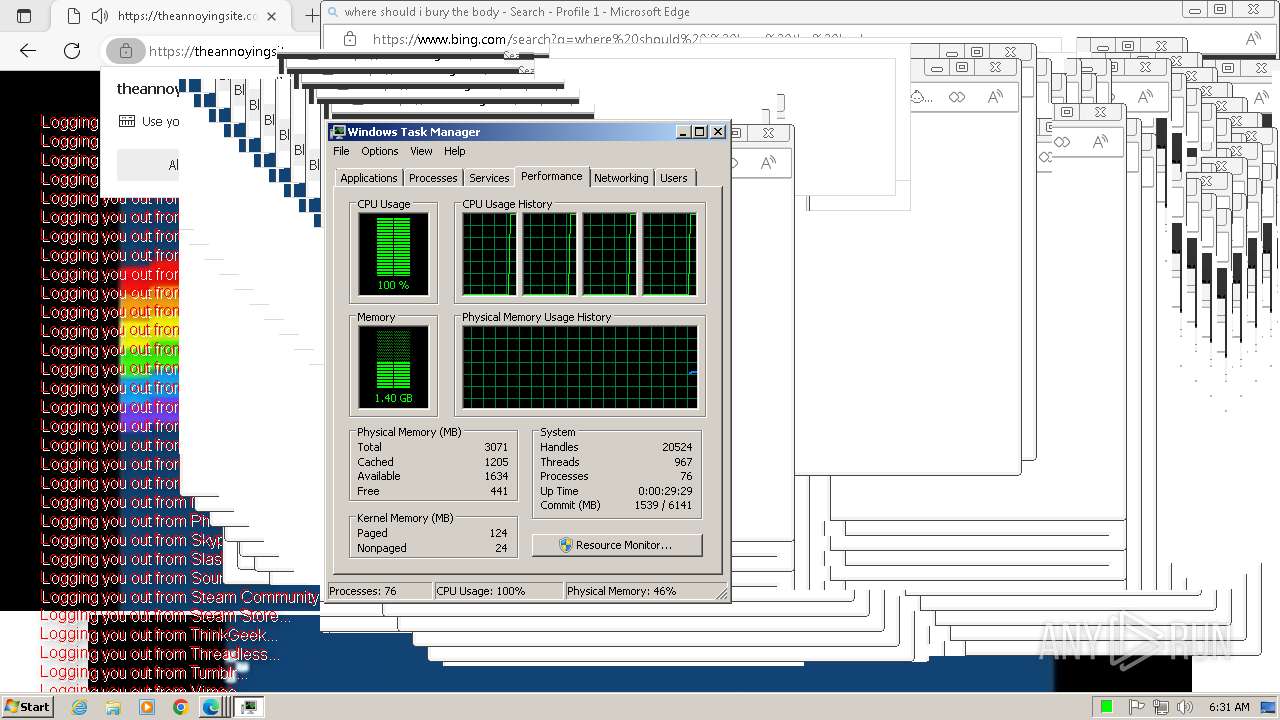Screen dimensions: 1280x720
Task: Open the Help menu in Task Manager
Action: (x=454, y=151)
